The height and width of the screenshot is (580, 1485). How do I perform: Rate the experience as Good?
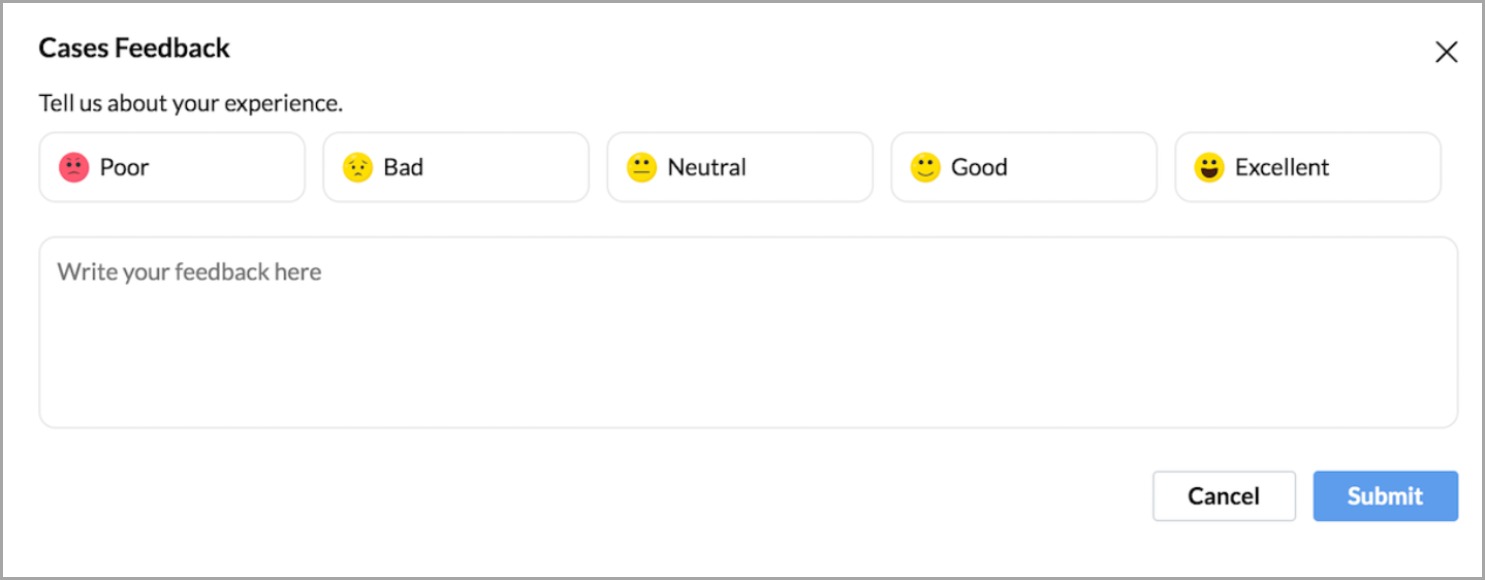tap(1024, 167)
